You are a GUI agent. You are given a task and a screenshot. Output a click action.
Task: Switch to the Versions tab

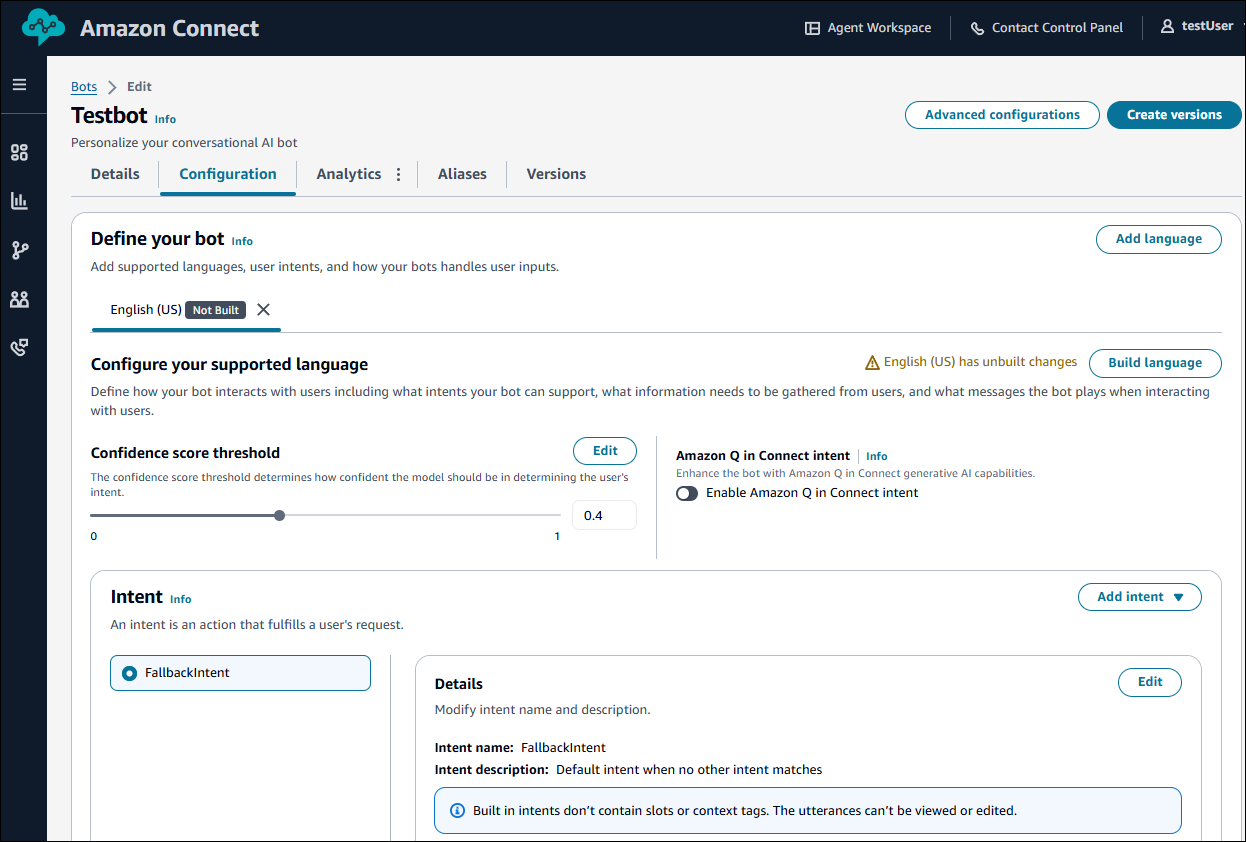556,174
